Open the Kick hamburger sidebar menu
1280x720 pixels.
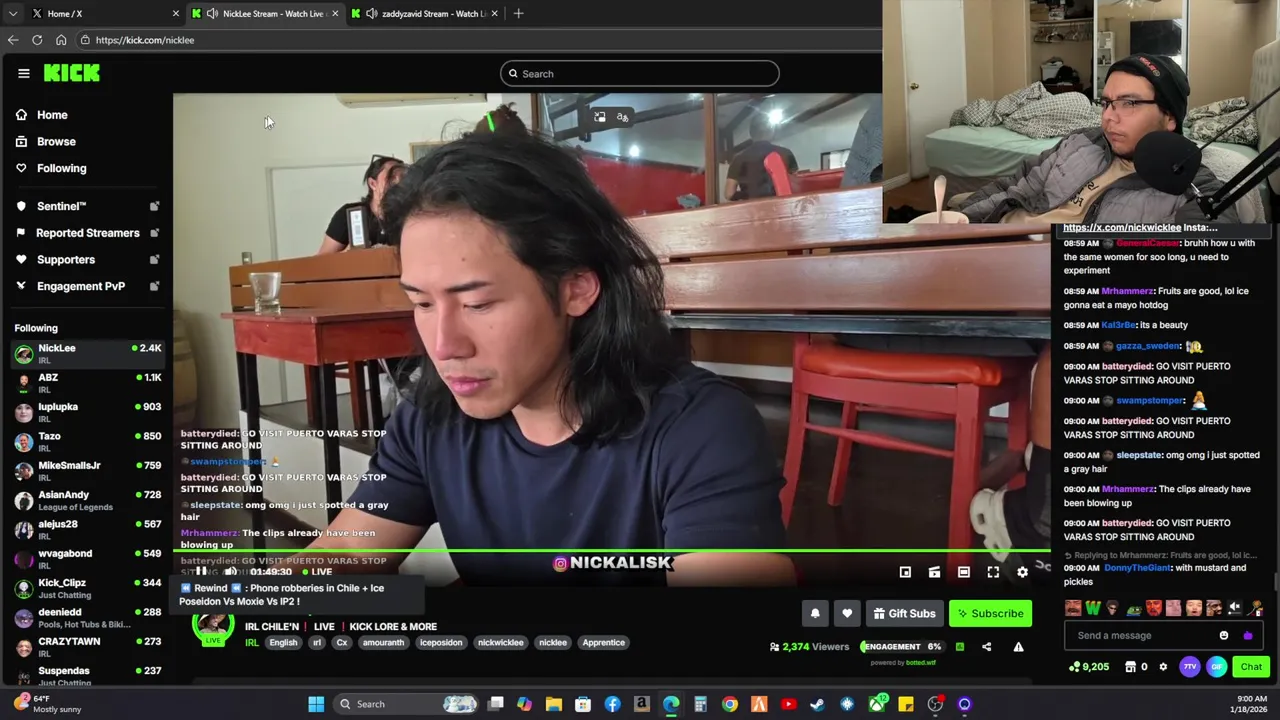point(24,73)
